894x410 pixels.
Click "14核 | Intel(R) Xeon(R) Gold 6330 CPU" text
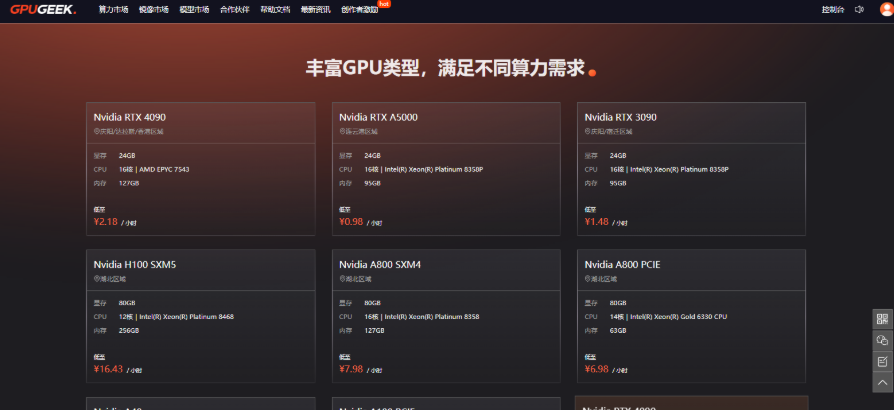click(668, 317)
